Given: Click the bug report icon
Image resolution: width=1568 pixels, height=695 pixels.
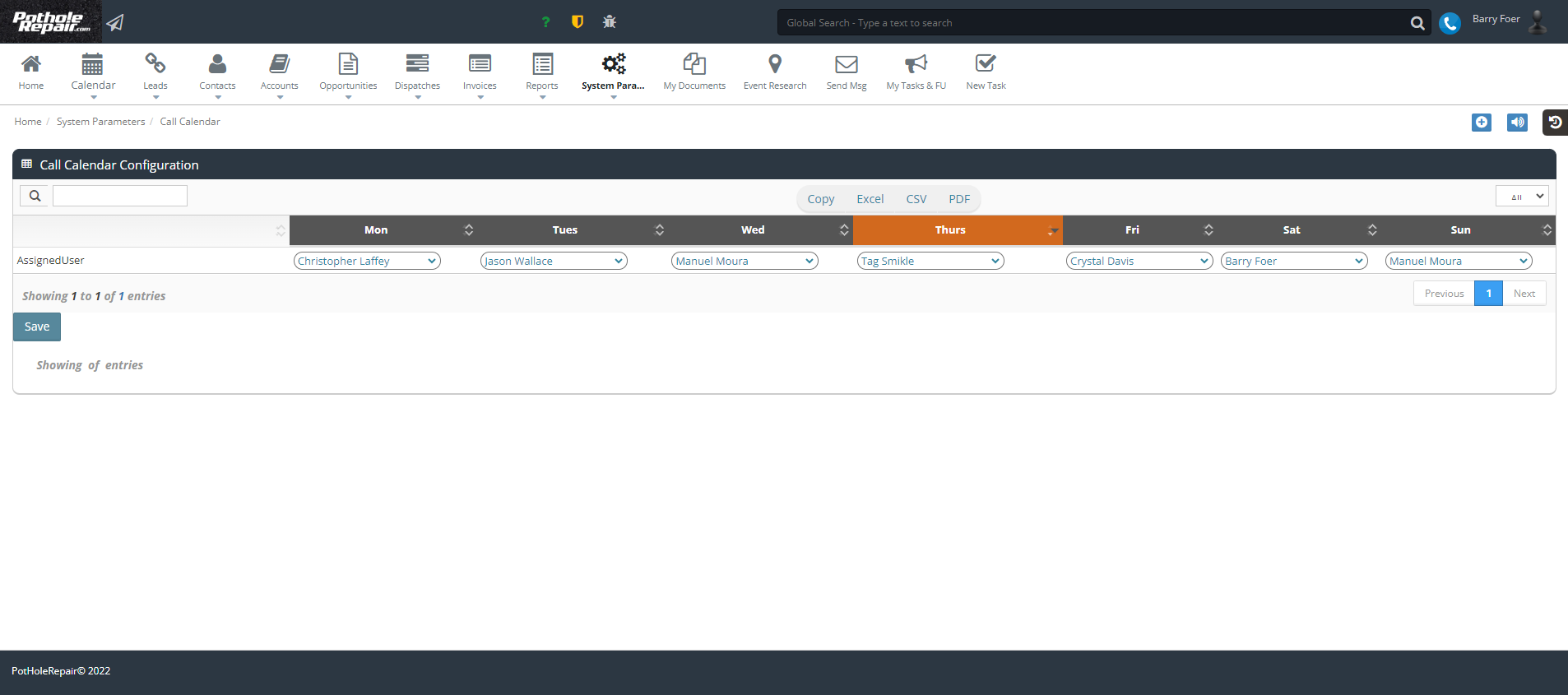Looking at the screenshot, I should pos(610,22).
